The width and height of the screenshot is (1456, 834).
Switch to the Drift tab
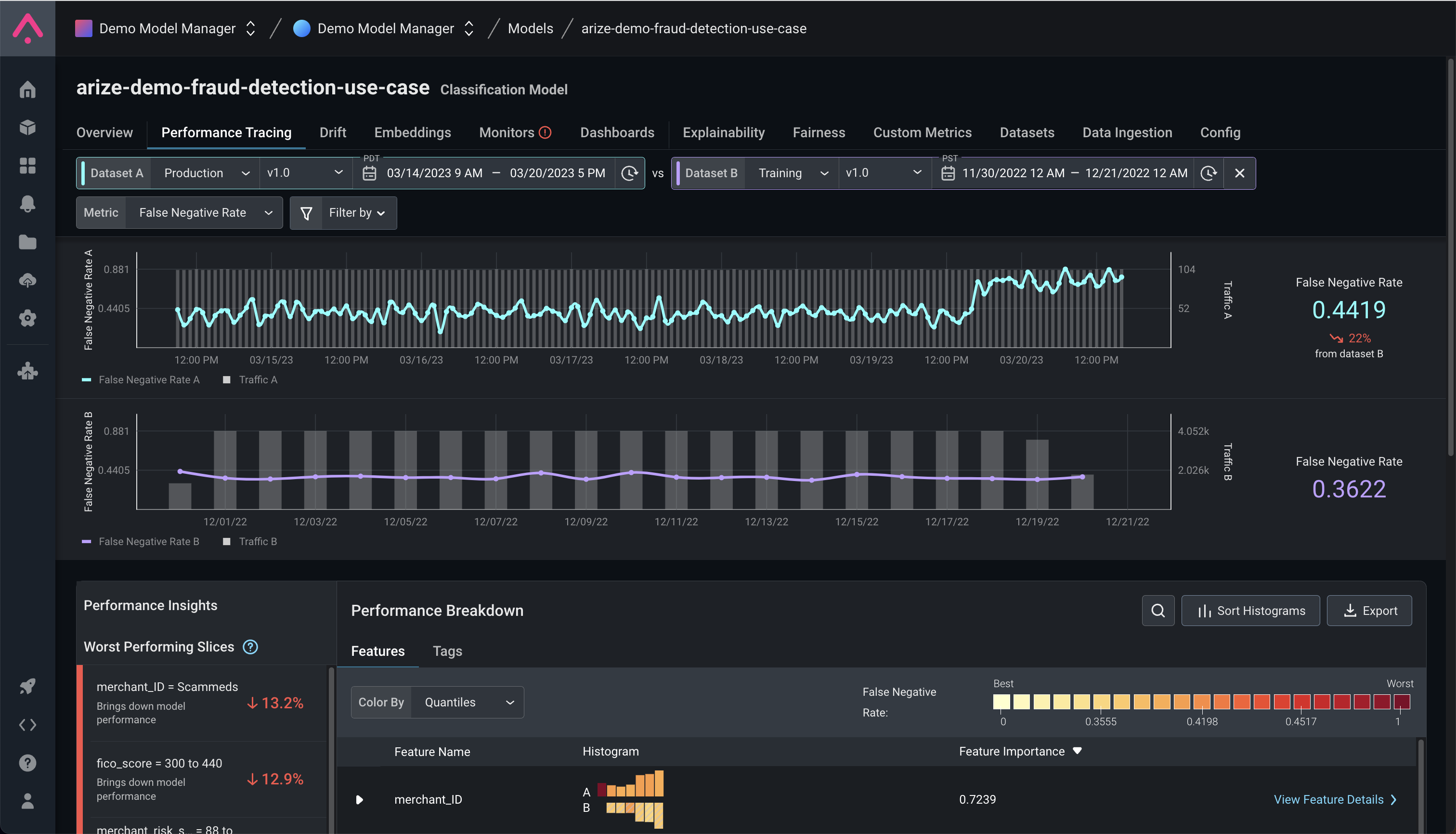pos(333,132)
